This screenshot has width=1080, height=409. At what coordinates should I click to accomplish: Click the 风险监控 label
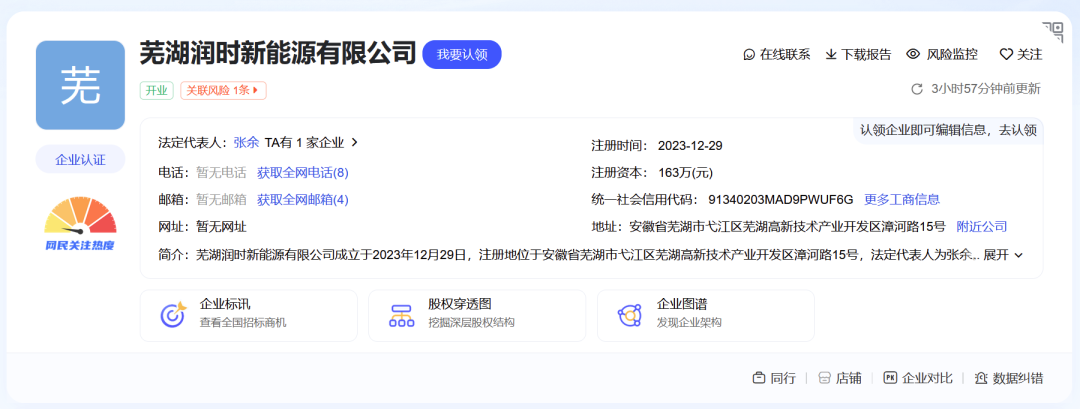click(952, 54)
